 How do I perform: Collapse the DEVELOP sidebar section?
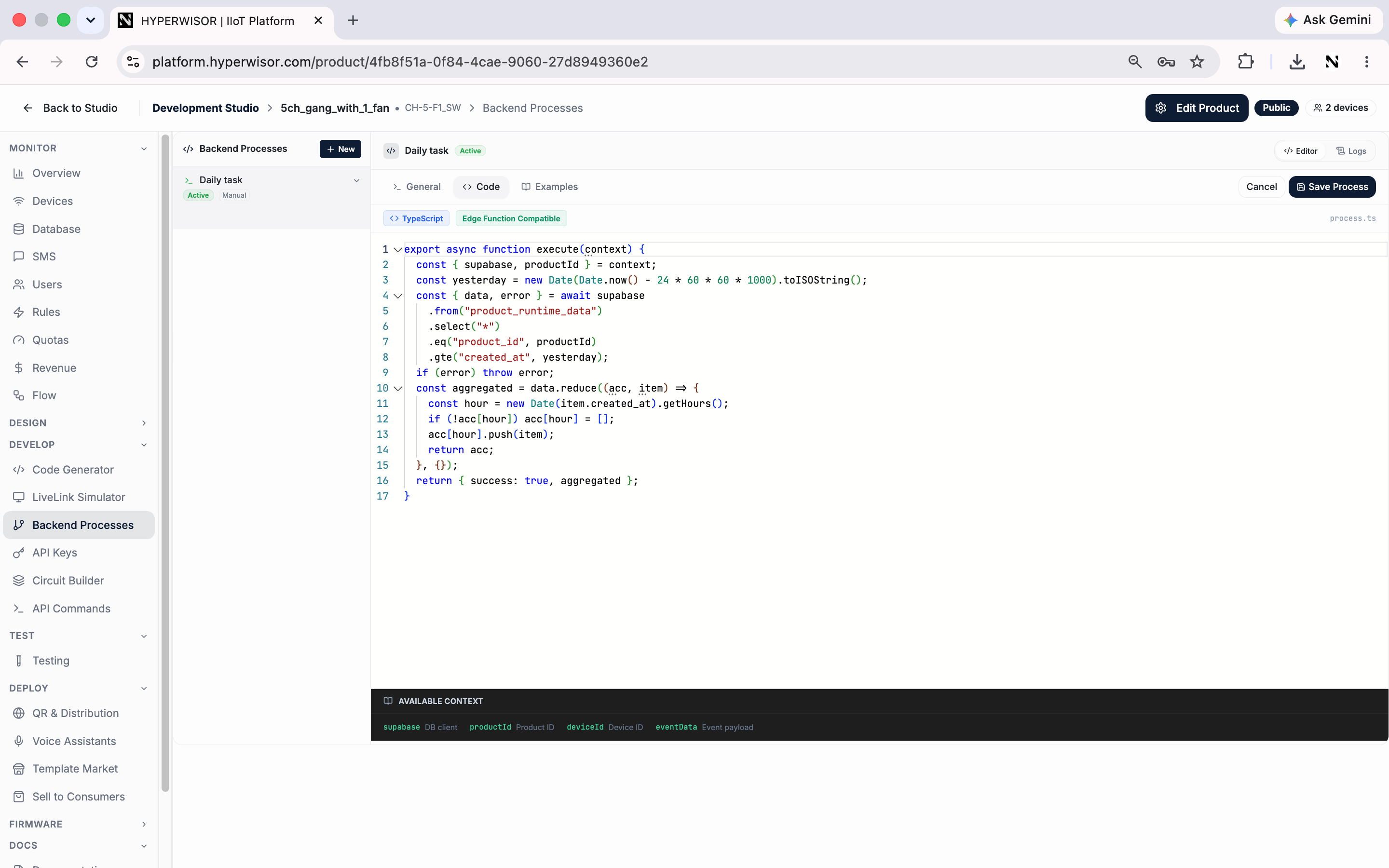(144, 444)
